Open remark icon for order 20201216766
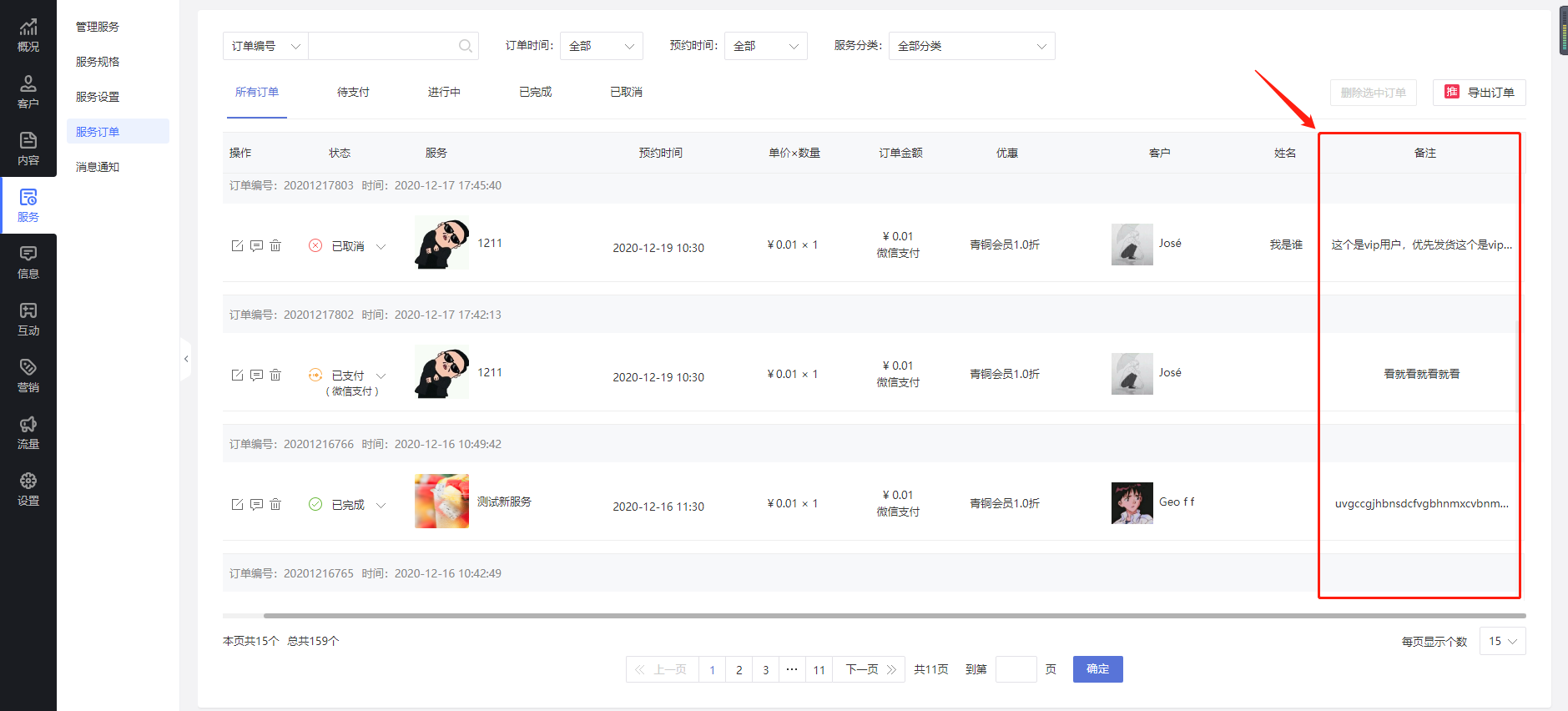The width and height of the screenshot is (1568, 711). (x=256, y=505)
